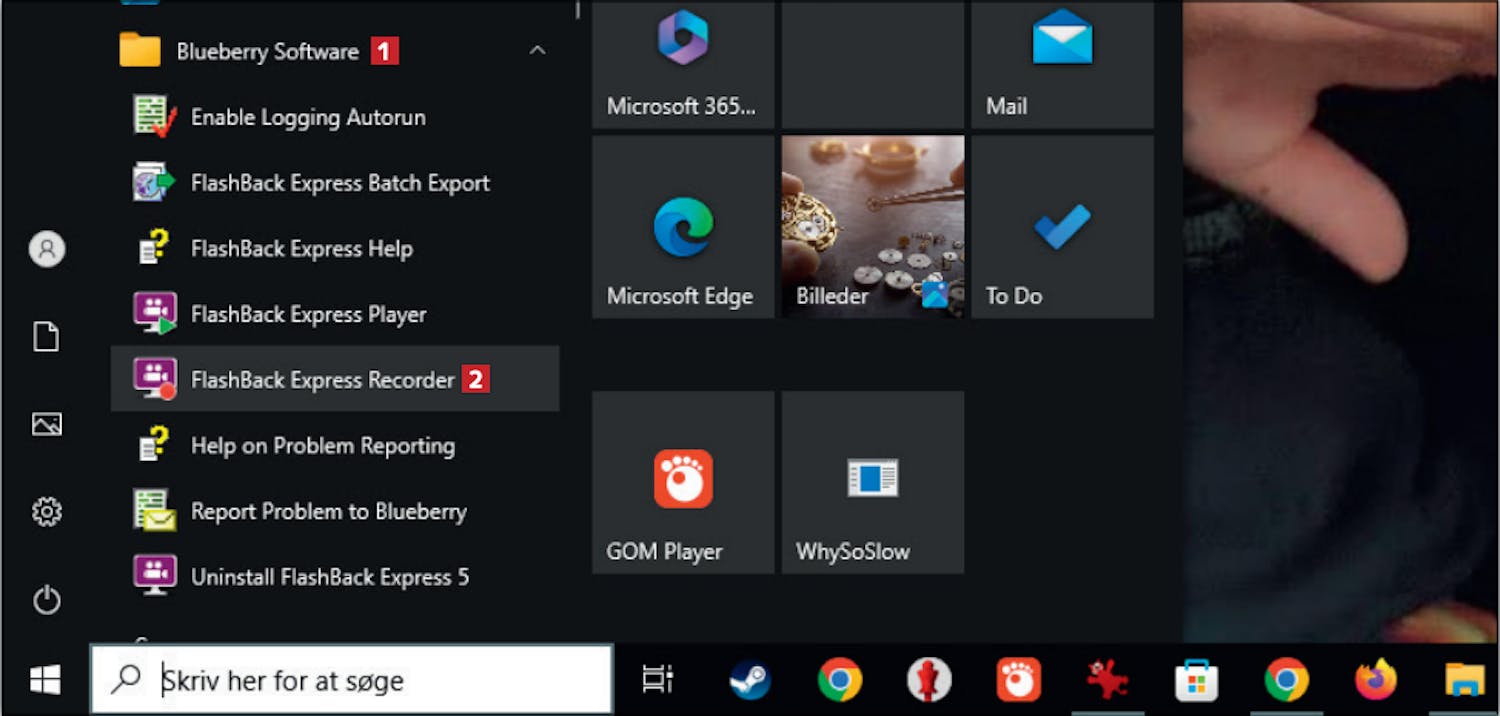Open FlashBack Express Help
Image resolution: width=1500 pixels, height=716 pixels.
pyautogui.click(x=301, y=249)
